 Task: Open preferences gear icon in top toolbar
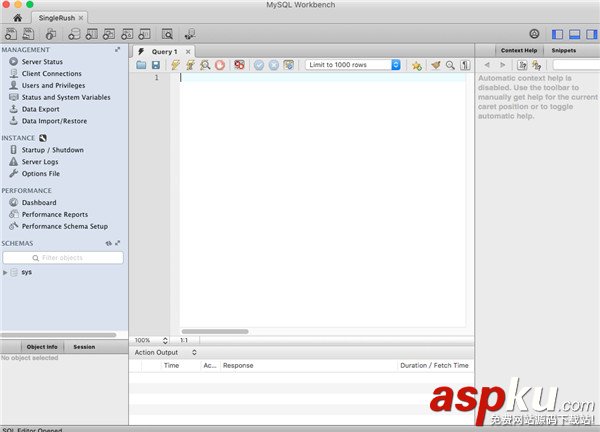[534, 34]
